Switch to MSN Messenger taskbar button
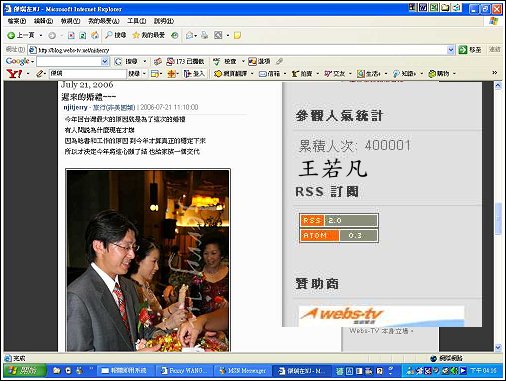The width and height of the screenshot is (506, 381). (242, 371)
